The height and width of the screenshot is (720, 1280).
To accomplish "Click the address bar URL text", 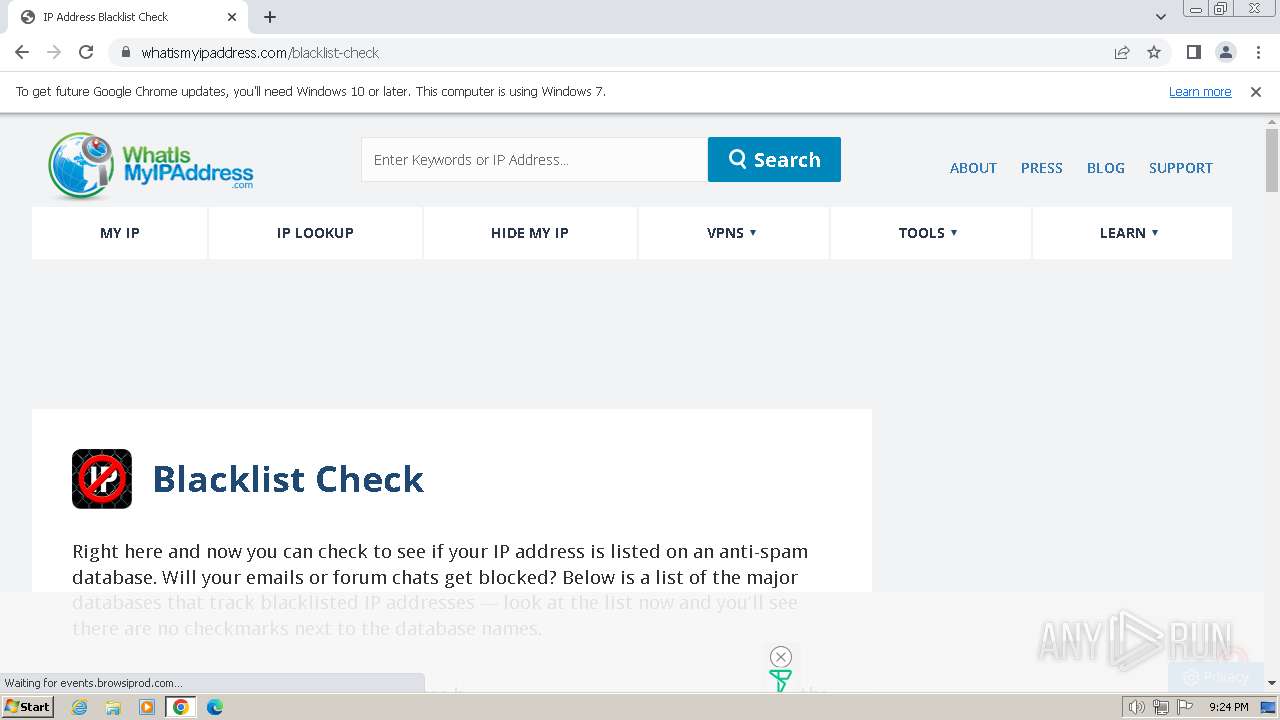I will [260, 53].
